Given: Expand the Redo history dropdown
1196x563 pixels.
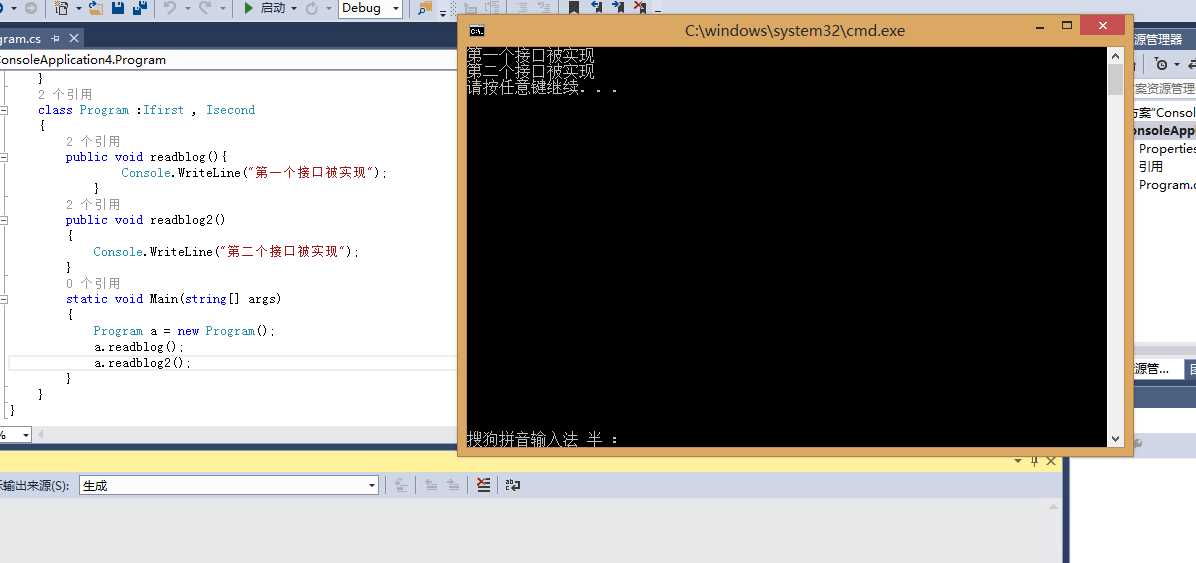Looking at the screenshot, I should coord(223,8).
